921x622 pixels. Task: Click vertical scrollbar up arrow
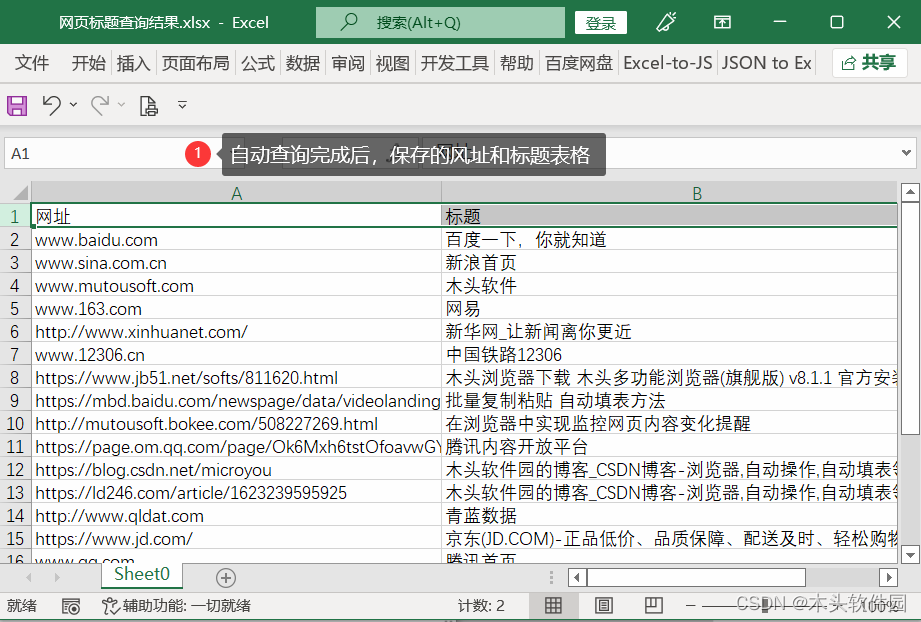point(910,191)
